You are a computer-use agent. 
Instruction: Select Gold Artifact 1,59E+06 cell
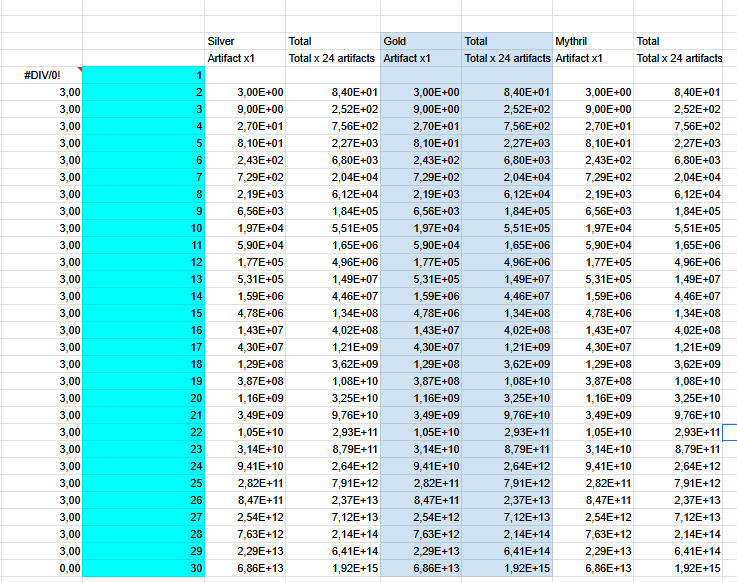[x=421, y=296]
